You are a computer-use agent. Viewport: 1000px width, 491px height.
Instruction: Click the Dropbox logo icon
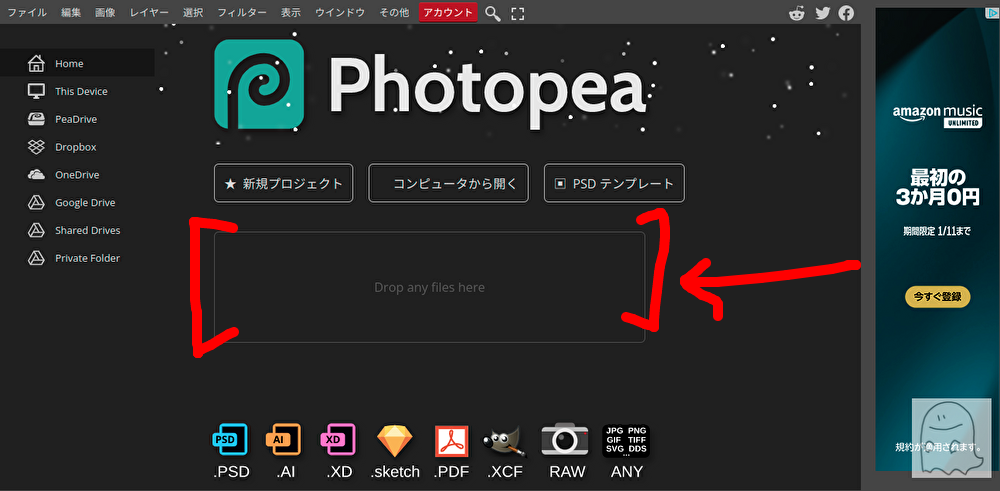point(36,147)
